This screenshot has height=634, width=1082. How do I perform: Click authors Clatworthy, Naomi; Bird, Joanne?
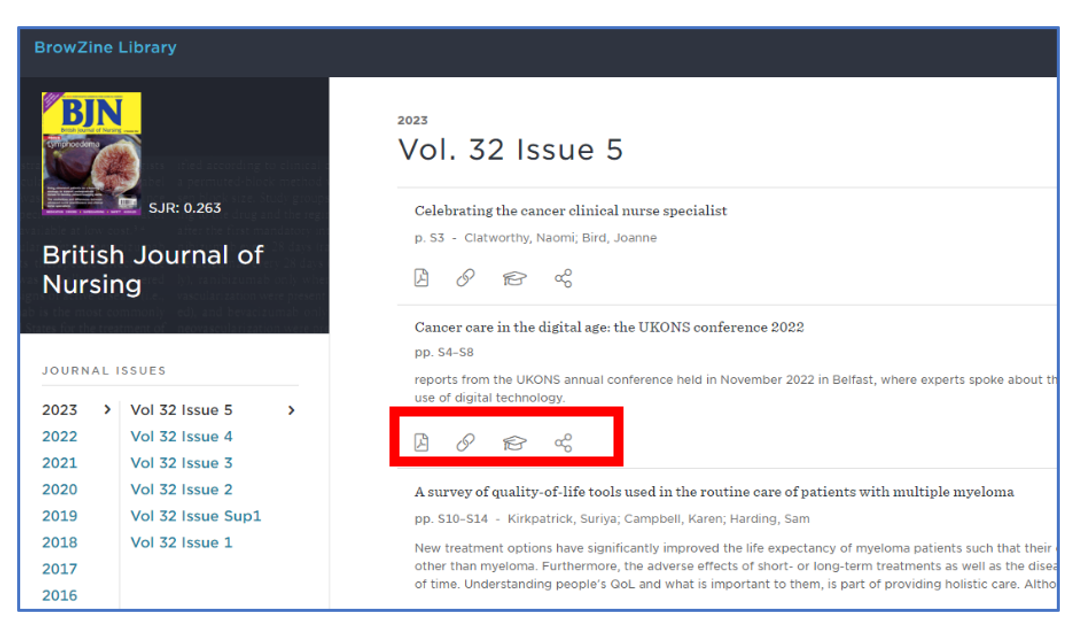(560, 238)
